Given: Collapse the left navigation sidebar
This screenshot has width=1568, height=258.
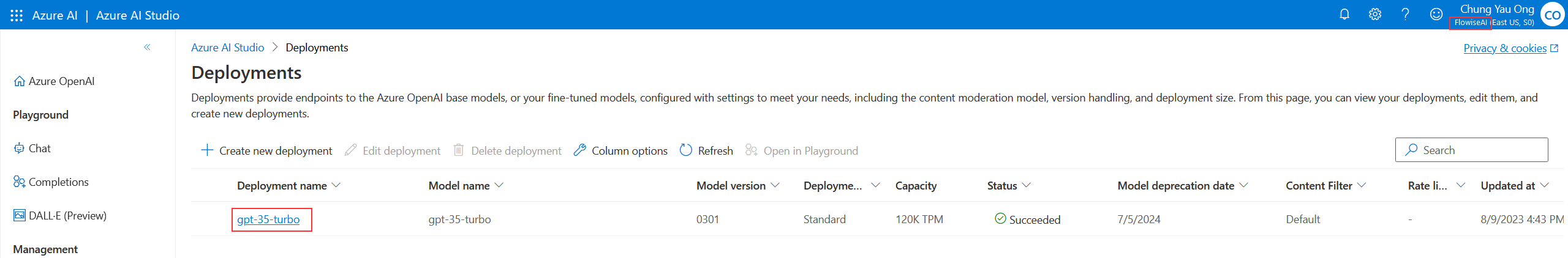Looking at the screenshot, I should coord(147,47).
